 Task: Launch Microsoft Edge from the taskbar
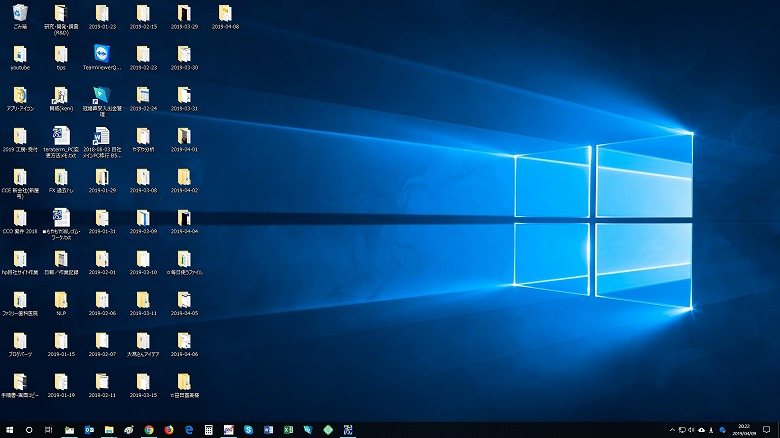pyautogui.click(x=189, y=430)
